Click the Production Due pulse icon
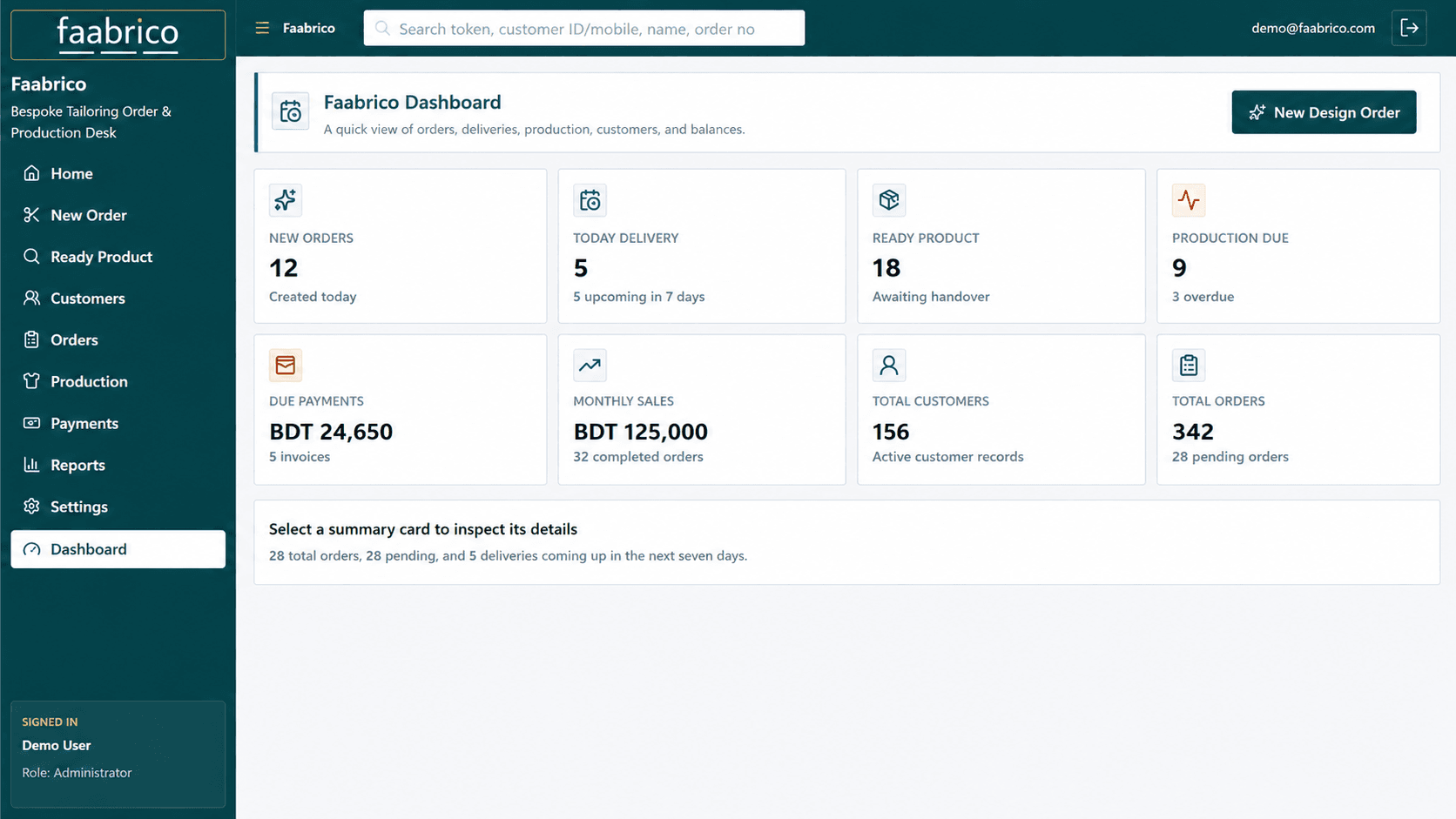Image resolution: width=1456 pixels, height=819 pixels. [1188, 200]
